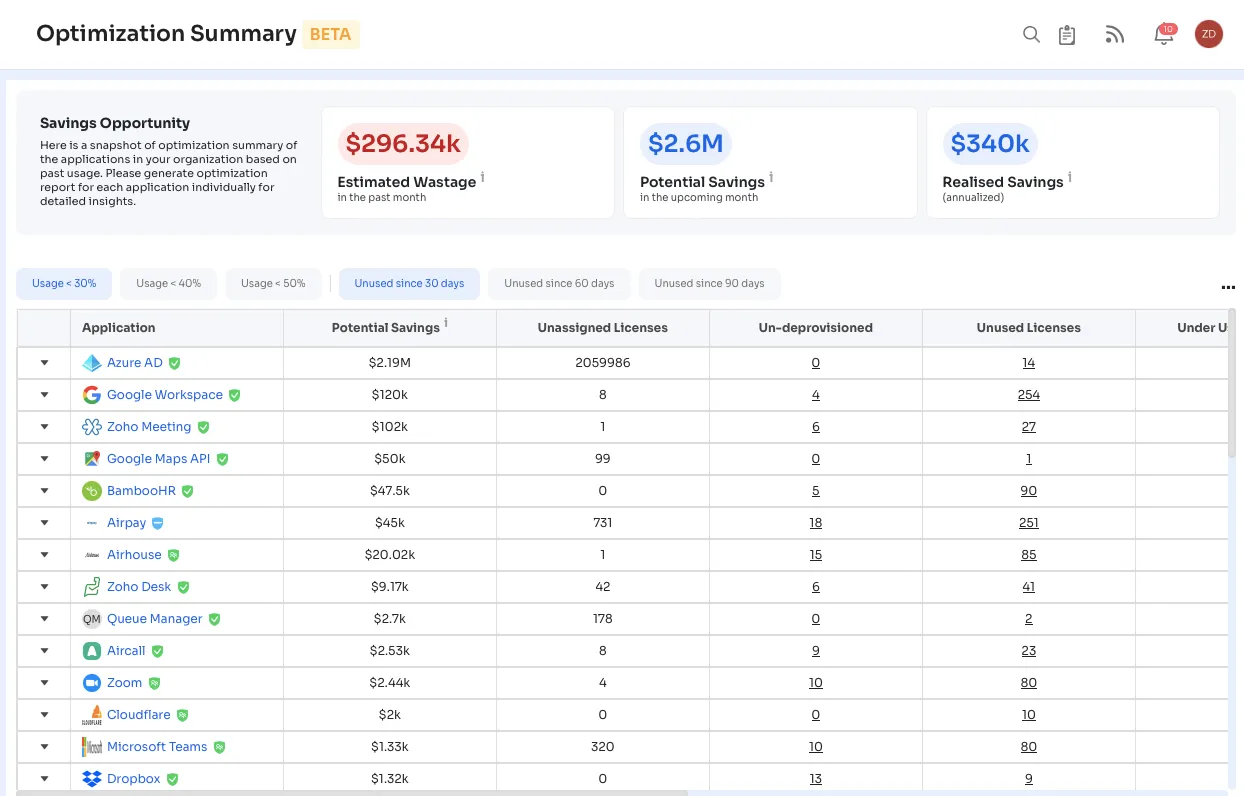1244x796 pixels.
Task: Open Google Workspace unused licenses 254
Action: pyautogui.click(x=1029, y=395)
